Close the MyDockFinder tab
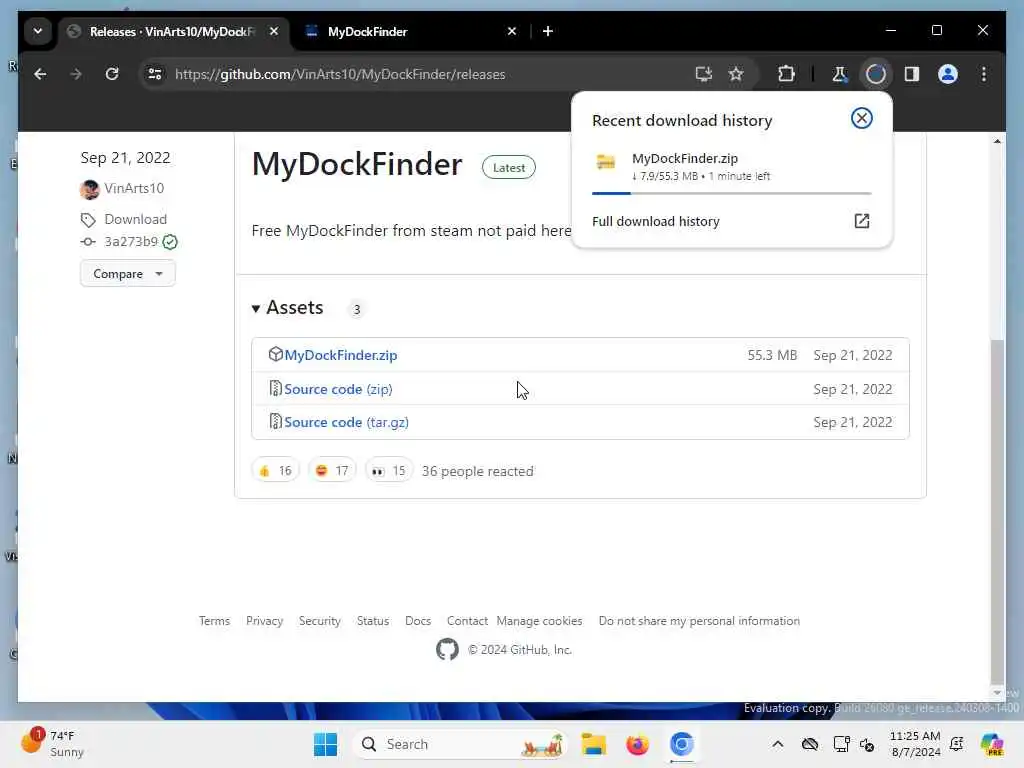Image resolution: width=1024 pixels, height=768 pixels. click(512, 31)
